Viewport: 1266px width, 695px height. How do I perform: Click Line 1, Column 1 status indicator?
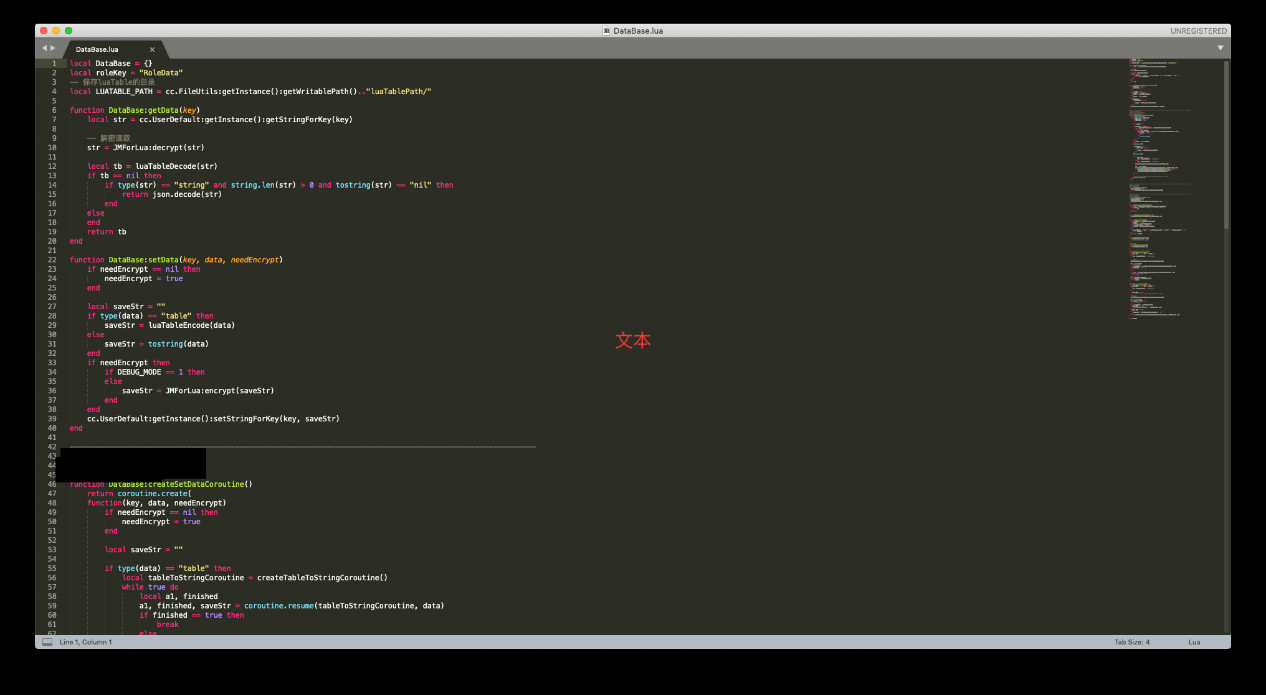pos(86,642)
